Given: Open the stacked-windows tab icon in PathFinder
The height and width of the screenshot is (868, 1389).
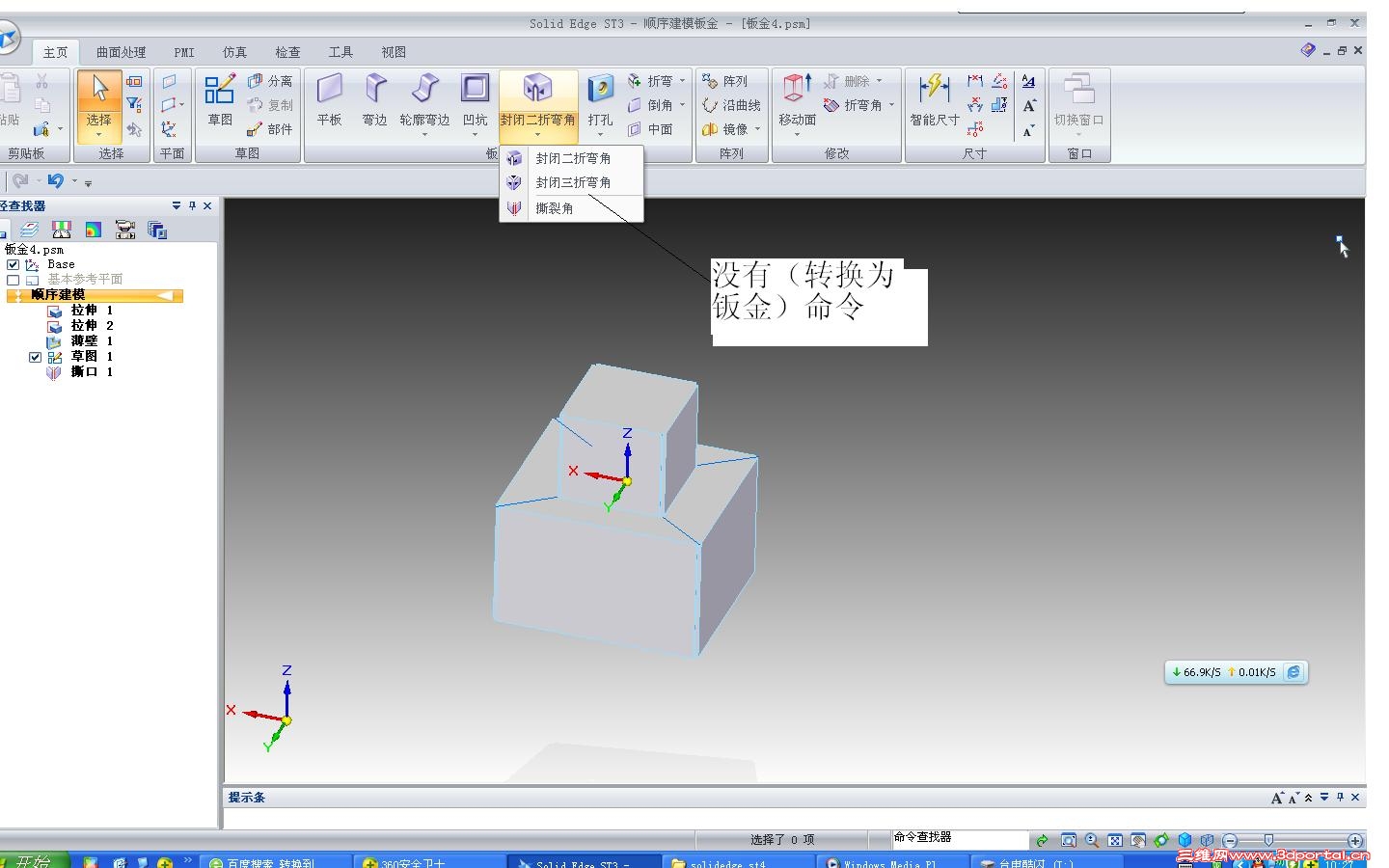Looking at the screenshot, I should click(157, 230).
